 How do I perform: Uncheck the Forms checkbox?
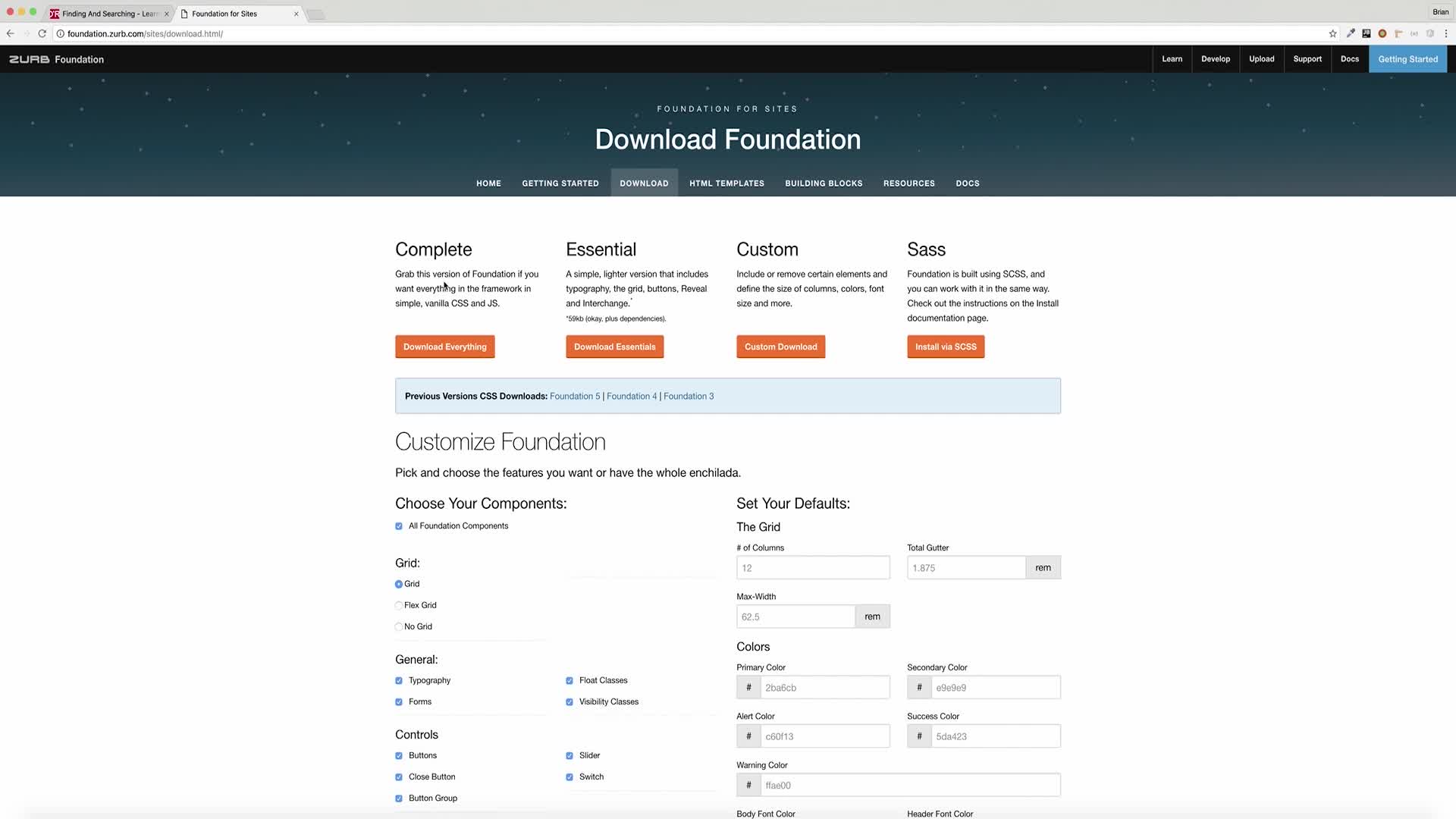399,702
